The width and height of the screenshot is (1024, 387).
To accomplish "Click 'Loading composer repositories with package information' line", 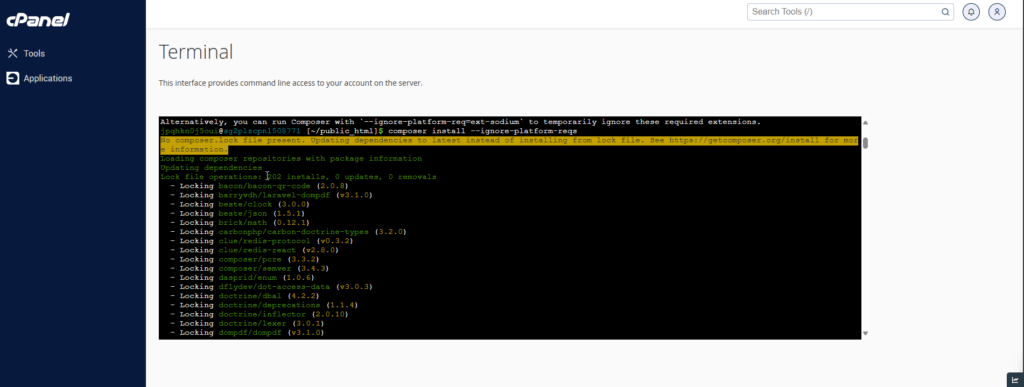I will click(x=291, y=159).
